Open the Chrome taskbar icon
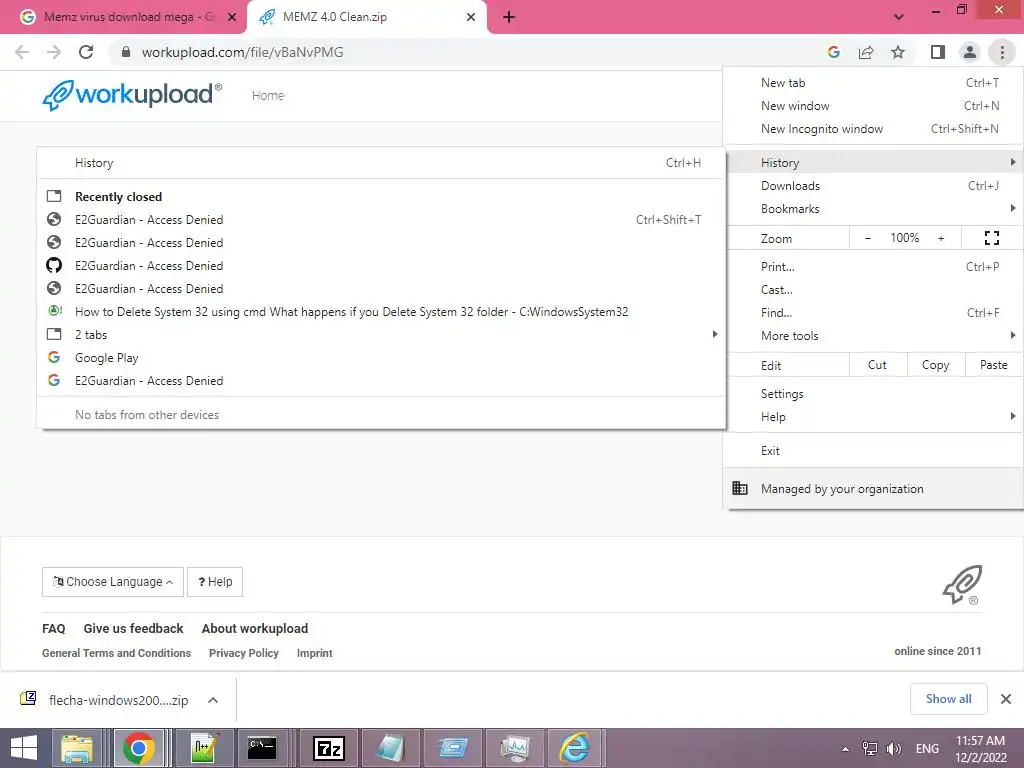Viewport: 1024px width, 768px height. point(138,748)
